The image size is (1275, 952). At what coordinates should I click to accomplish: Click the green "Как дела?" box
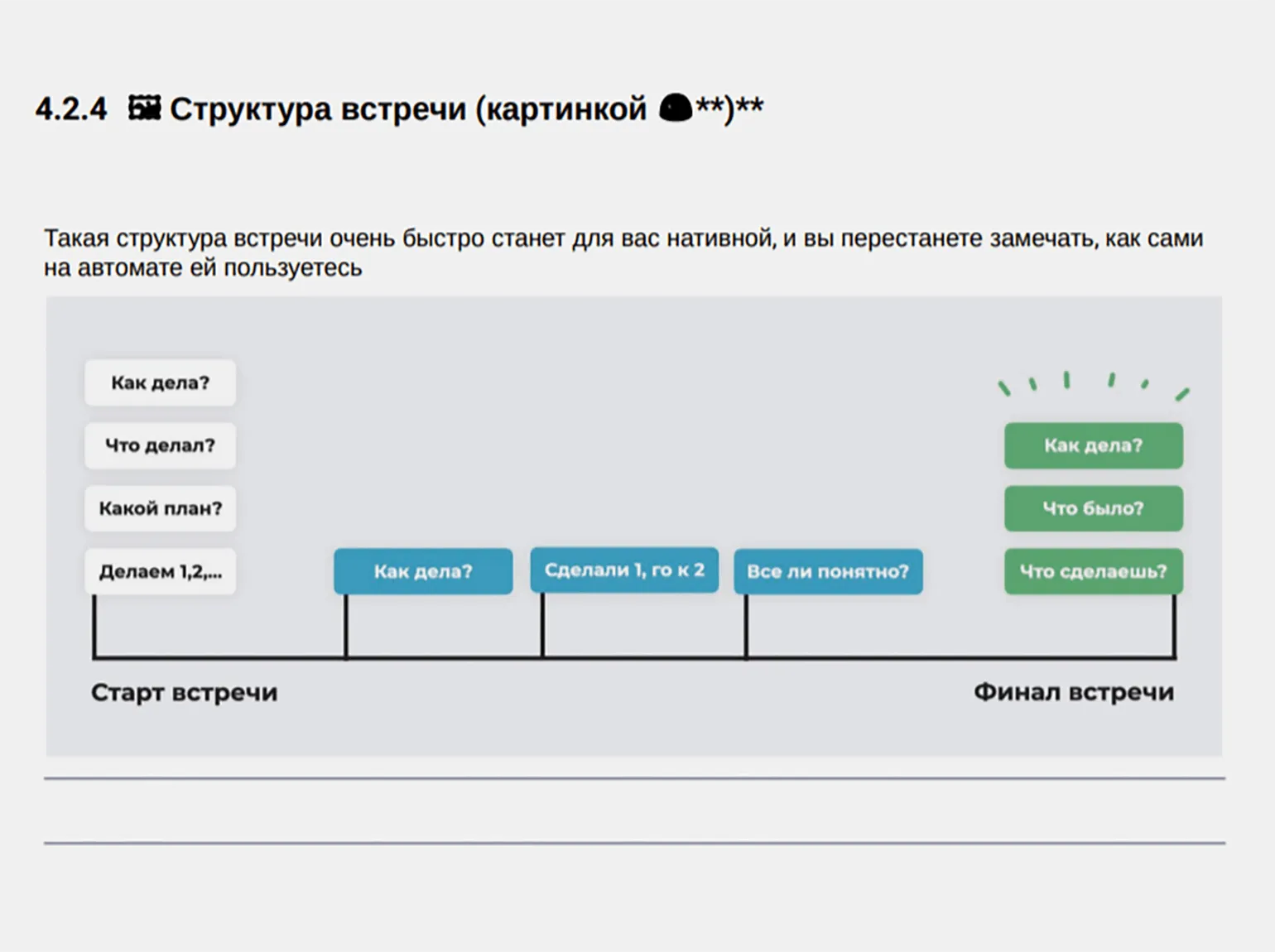click(1093, 445)
